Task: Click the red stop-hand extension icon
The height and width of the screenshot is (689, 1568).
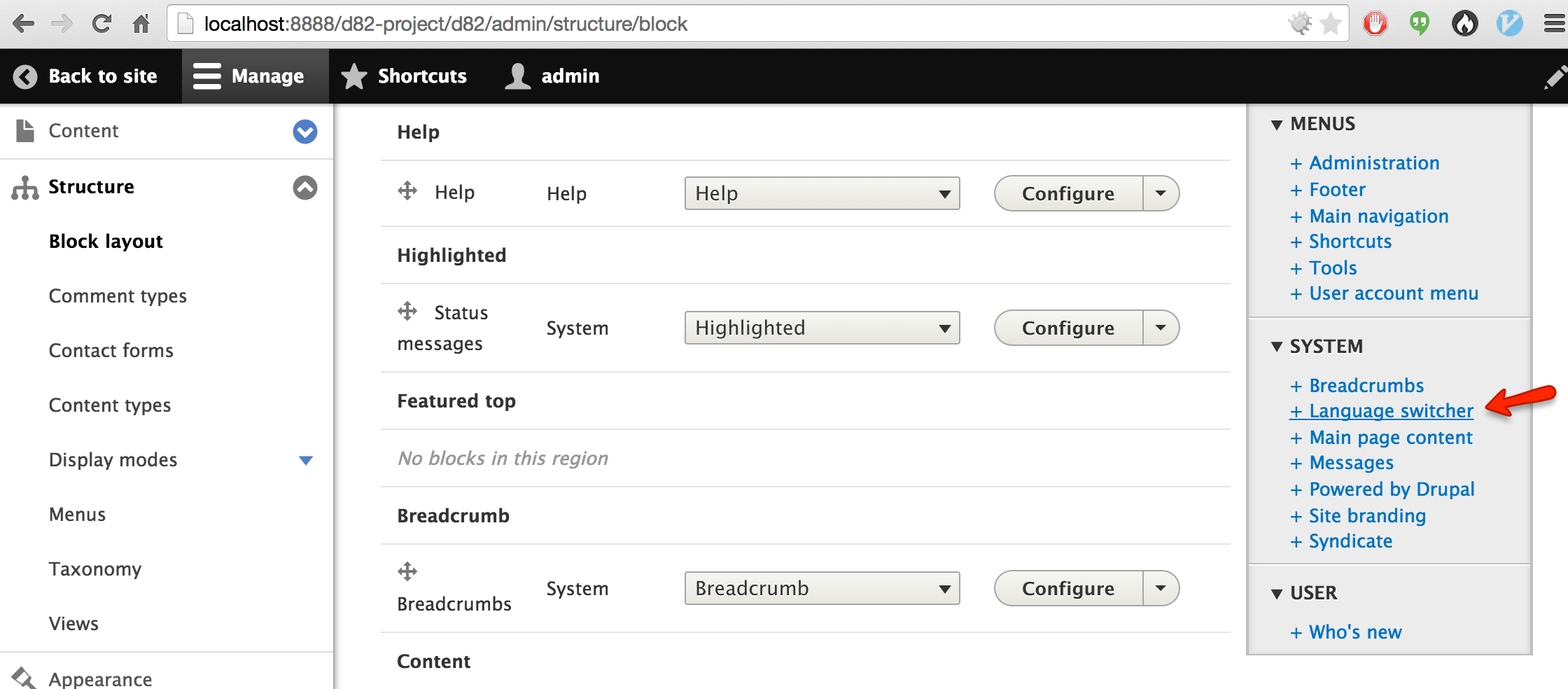Action: click(1375, 24)
